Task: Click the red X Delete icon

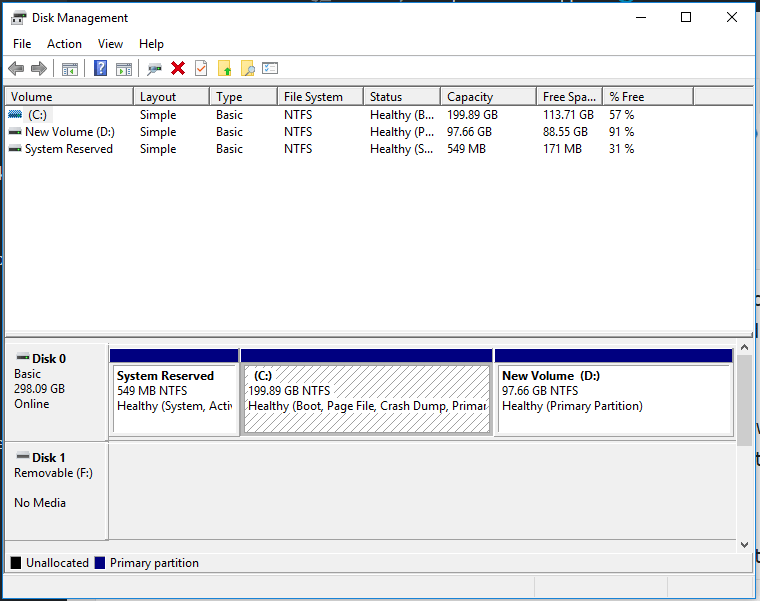Action: click(178, 68)
